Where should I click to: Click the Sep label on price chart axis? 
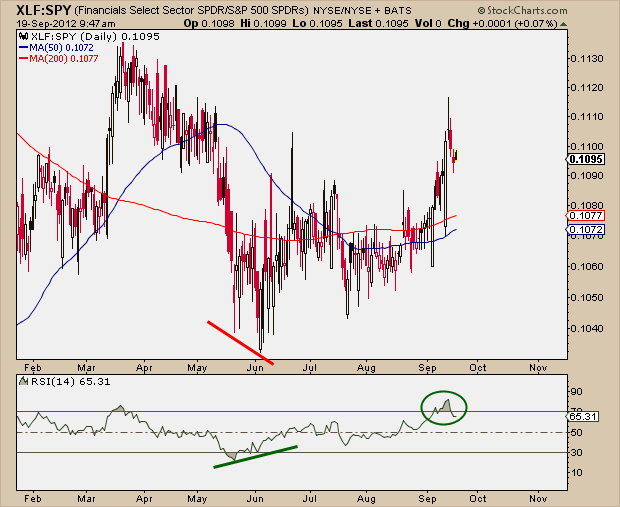[x=427, y=368]
